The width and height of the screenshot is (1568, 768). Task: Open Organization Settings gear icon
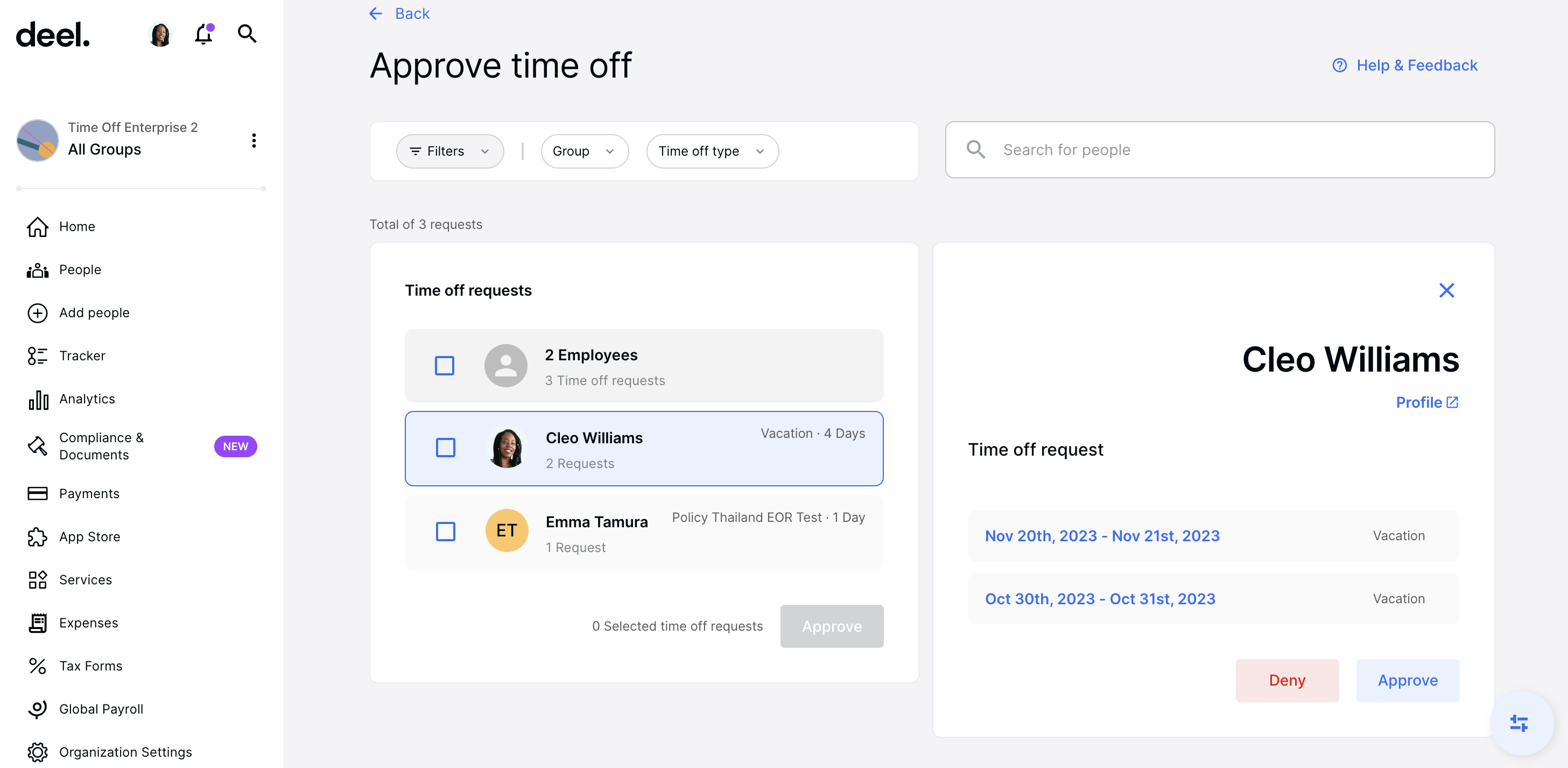click(37, 752)
